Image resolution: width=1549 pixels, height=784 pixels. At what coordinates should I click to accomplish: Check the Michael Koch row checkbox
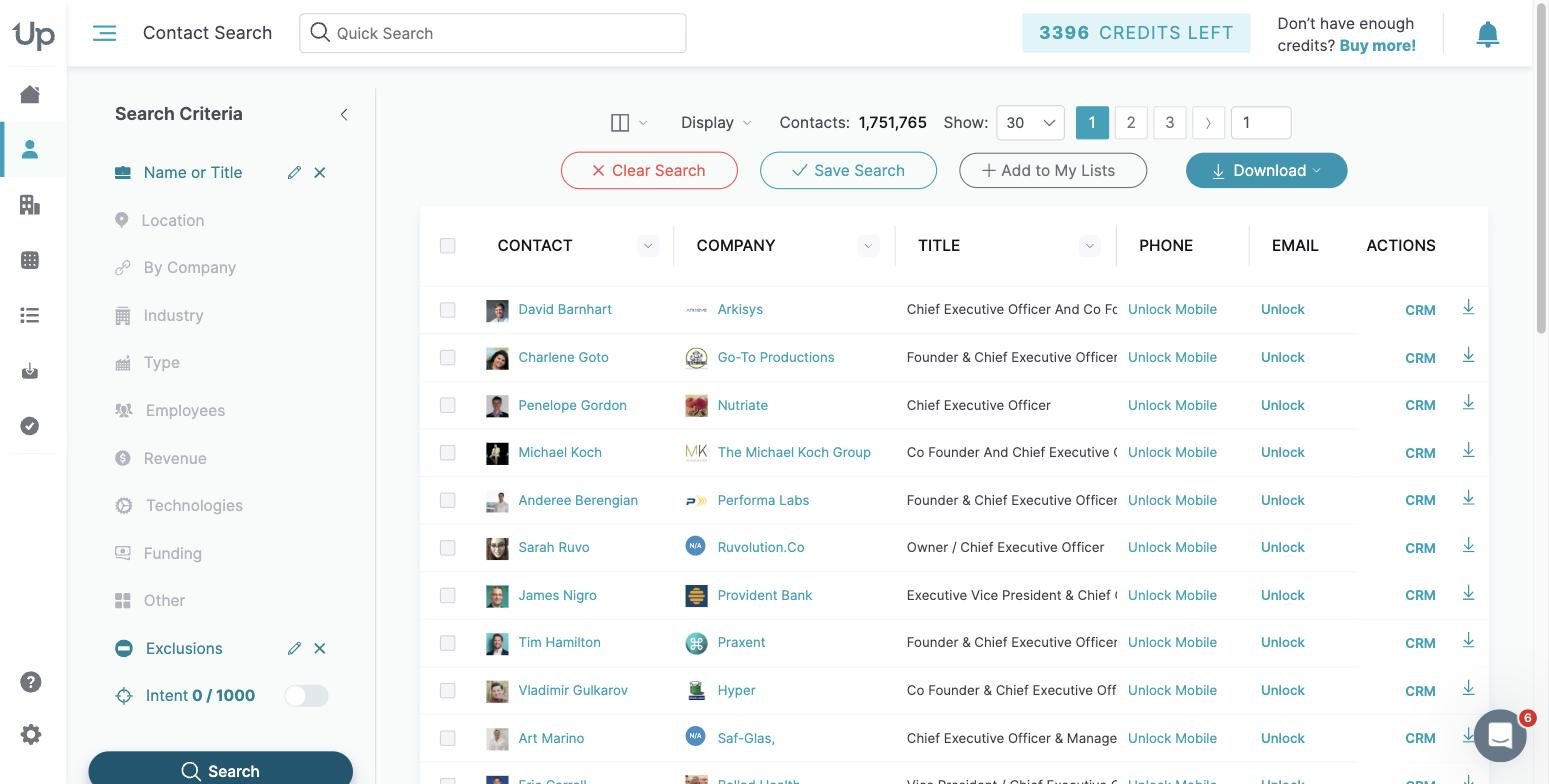tap(447, 453)
